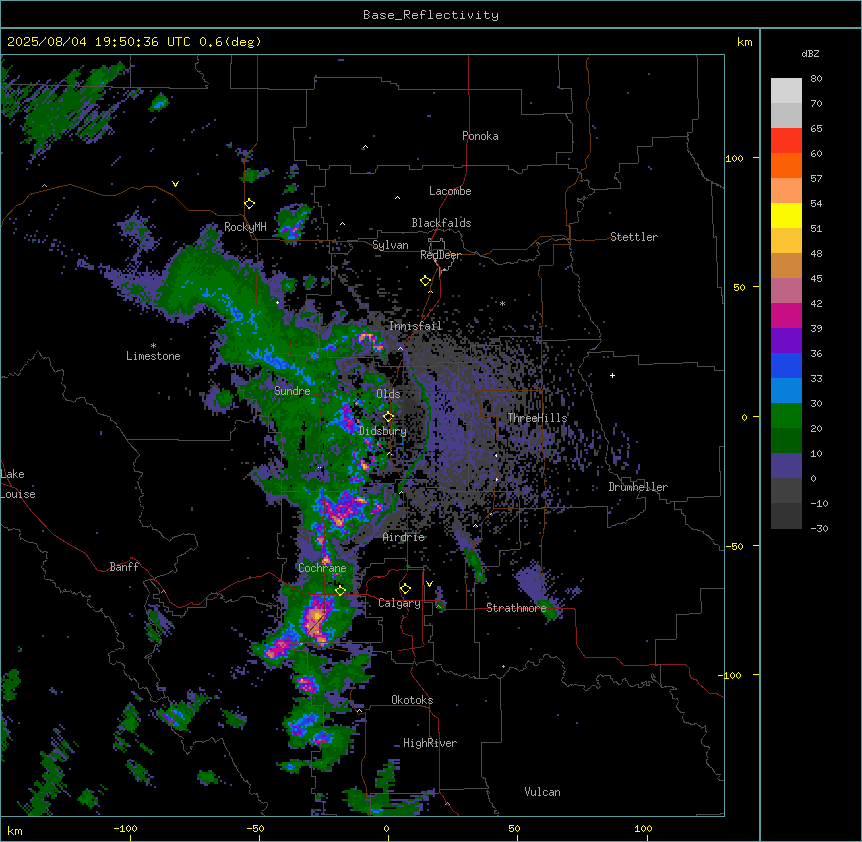The image size is (862, 842).
Task: Select the Vulcan label
Action: coord(542,792)
